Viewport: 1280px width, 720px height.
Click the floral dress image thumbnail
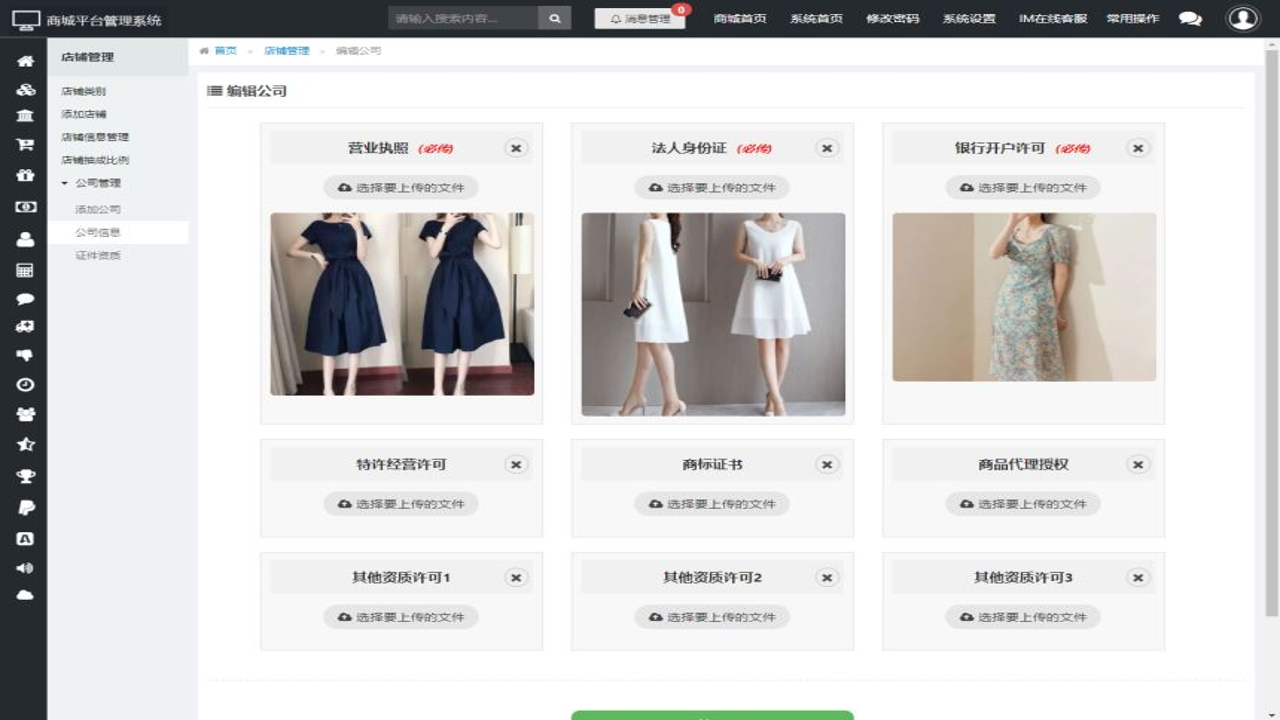tap(1024, 297)
